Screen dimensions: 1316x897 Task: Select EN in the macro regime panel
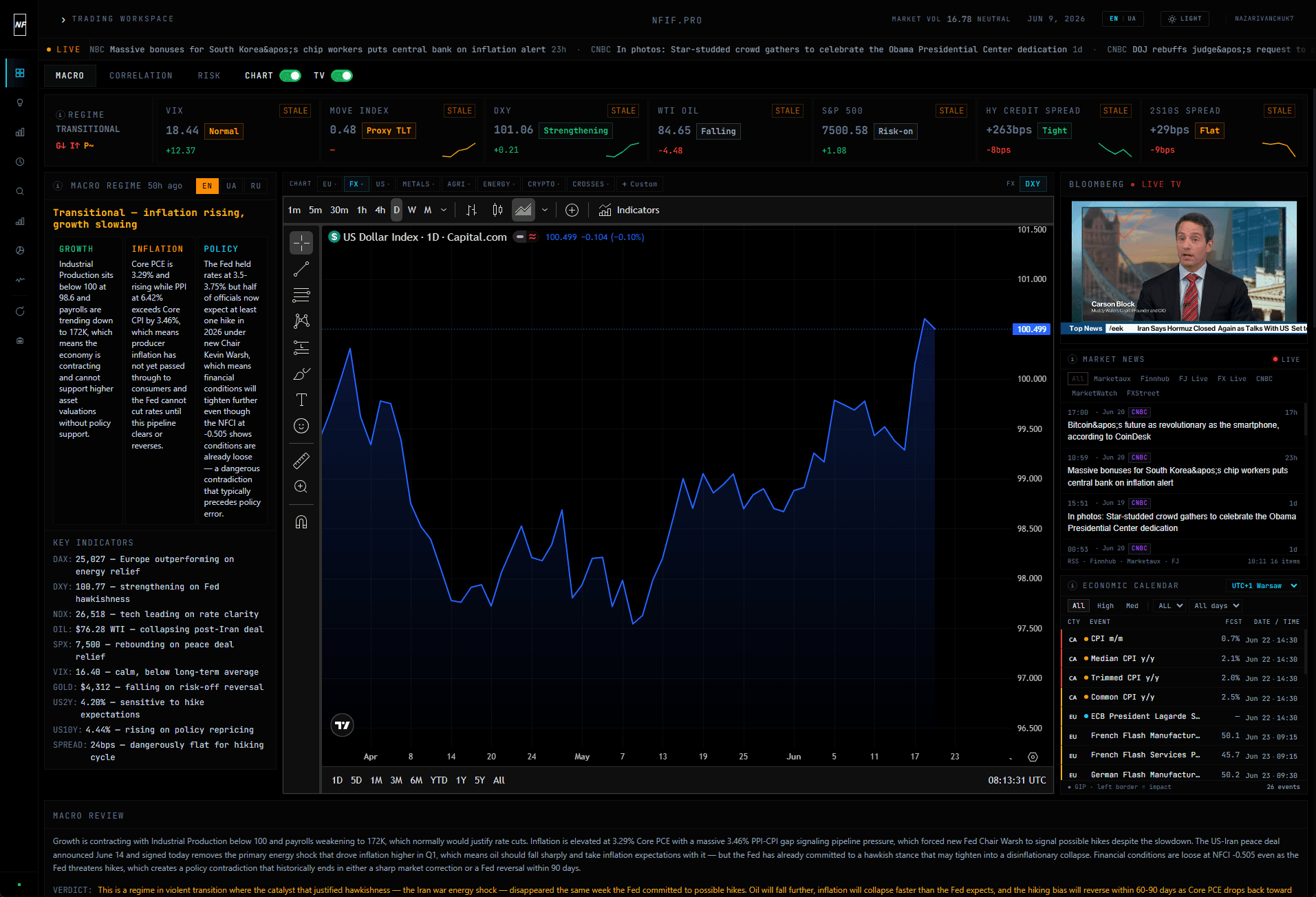pyautogui.click(x=207, y=186)
